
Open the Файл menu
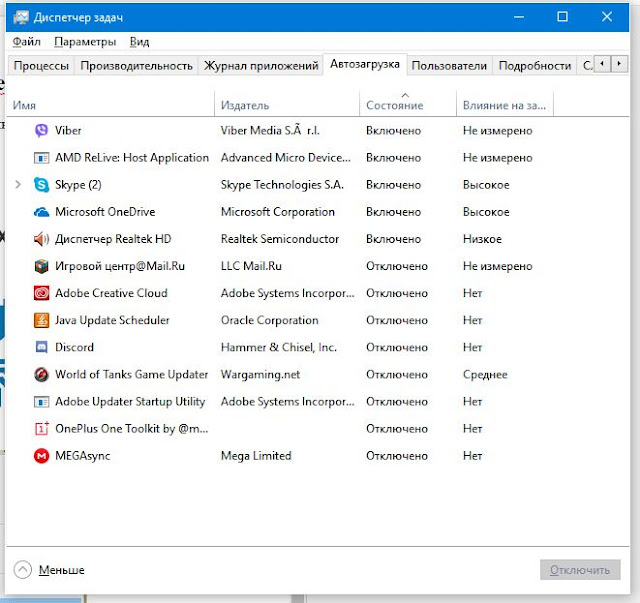[27, 42]
